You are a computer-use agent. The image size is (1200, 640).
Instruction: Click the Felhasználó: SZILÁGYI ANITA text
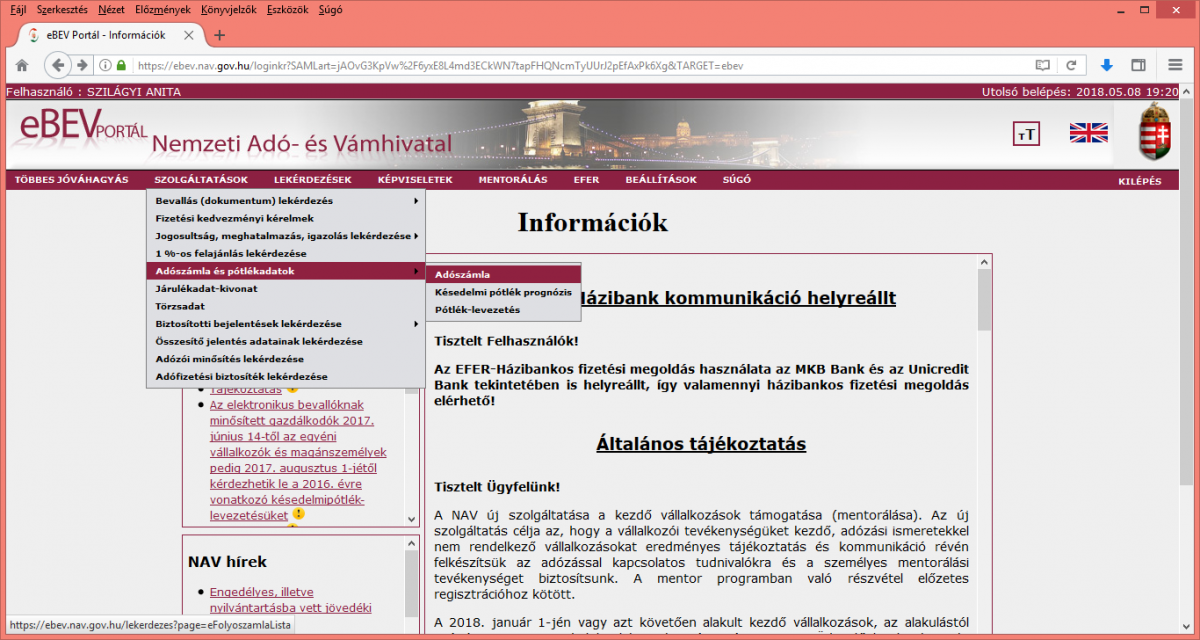point(94,92)
